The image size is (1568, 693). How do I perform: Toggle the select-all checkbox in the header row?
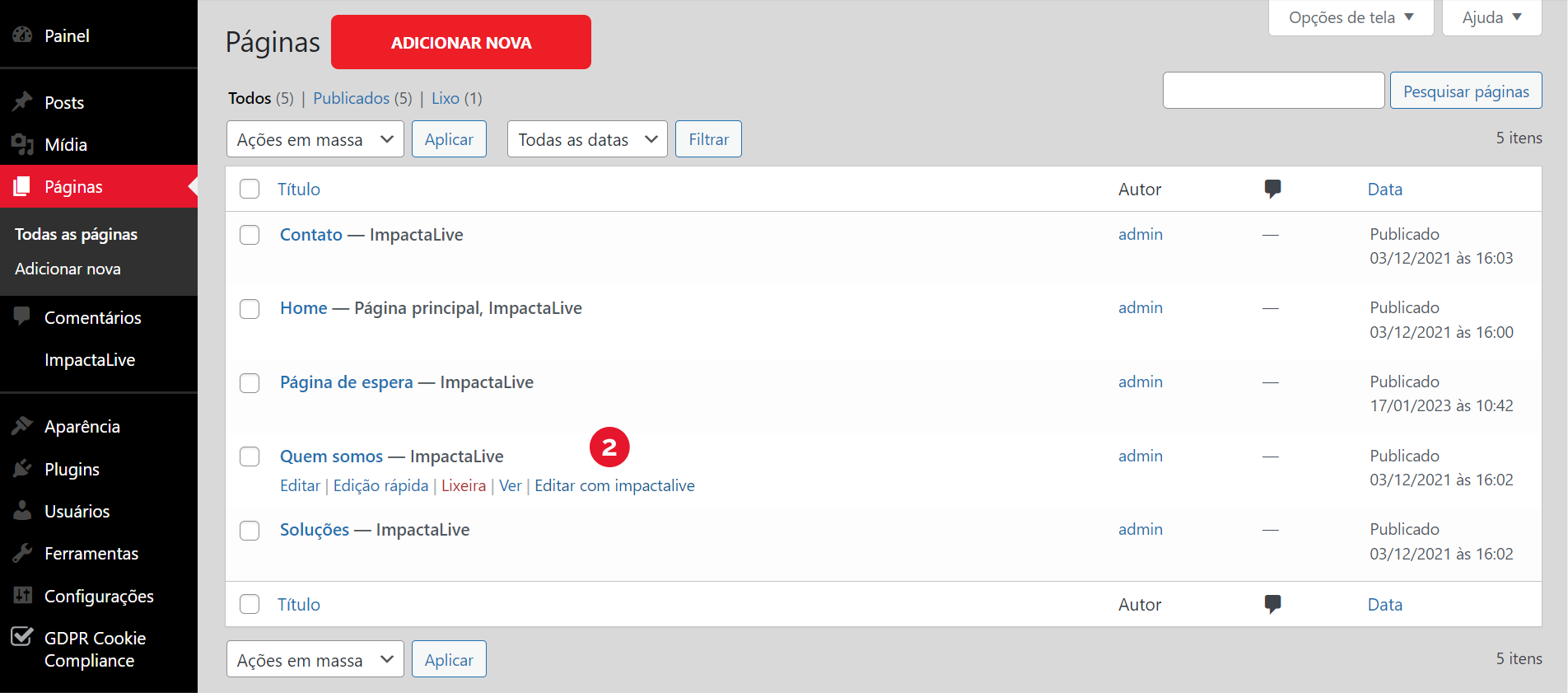pyautogui.click(x=250, y=189)
